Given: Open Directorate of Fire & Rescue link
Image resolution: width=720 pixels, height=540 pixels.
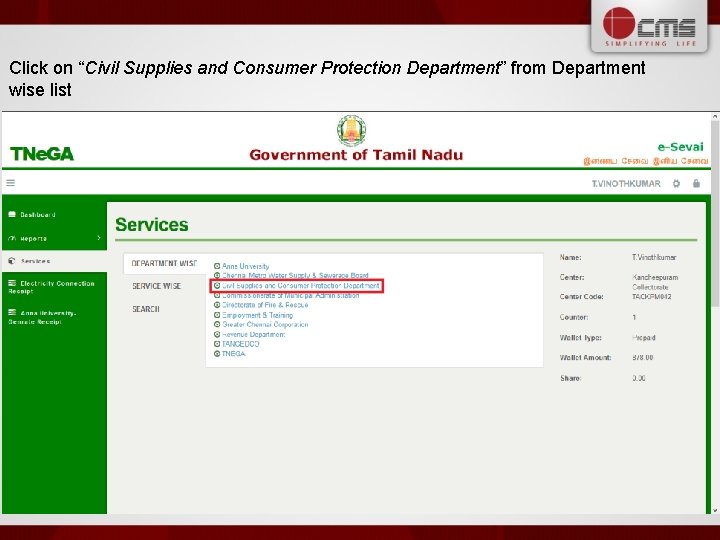Looking at the screenshot, I should coord(265,305).
